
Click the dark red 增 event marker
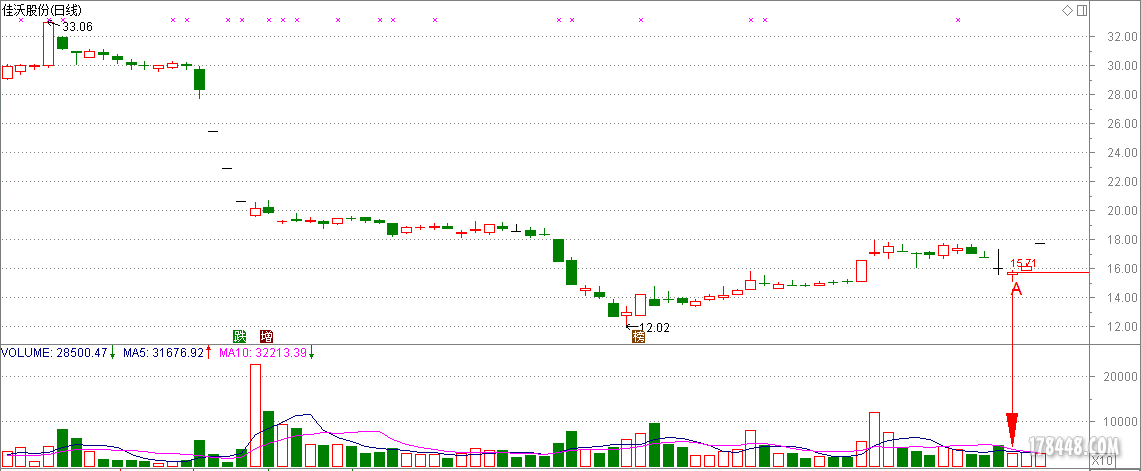267,336
